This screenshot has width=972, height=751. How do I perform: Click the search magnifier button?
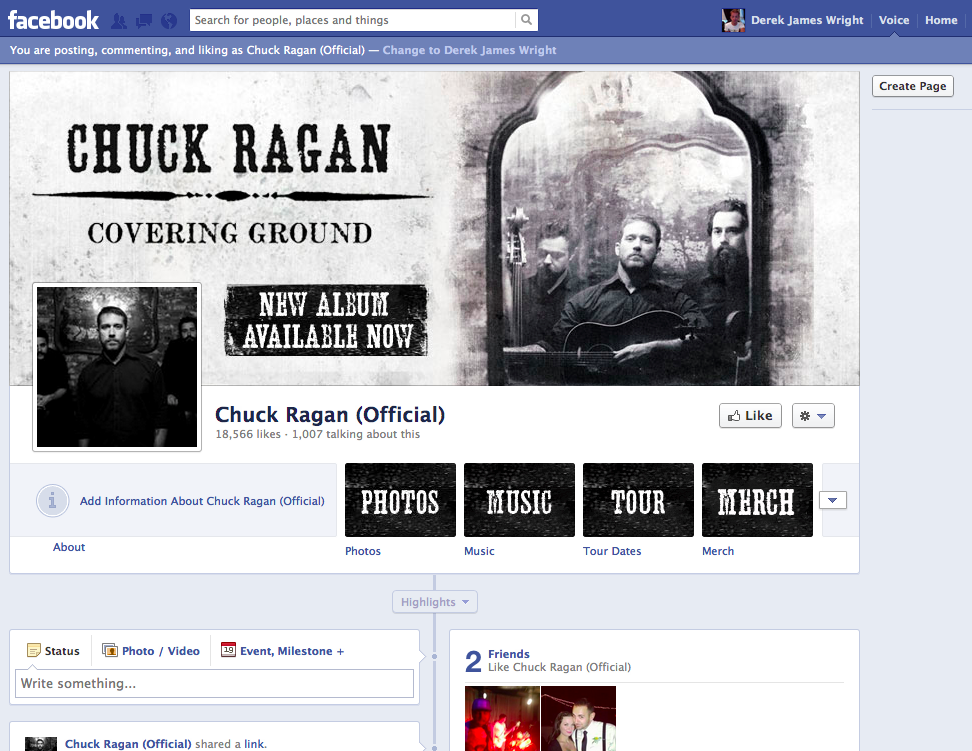(x=526, y=20)
